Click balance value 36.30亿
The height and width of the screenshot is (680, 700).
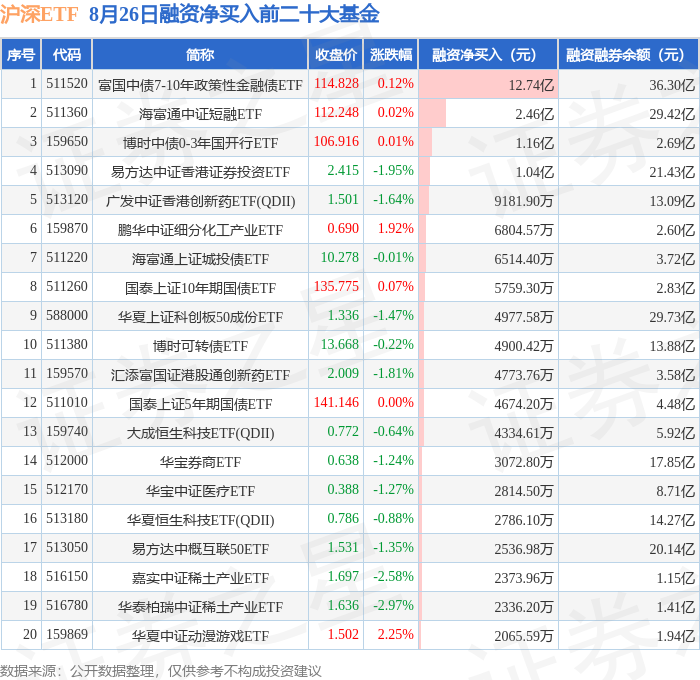[672, 85]
